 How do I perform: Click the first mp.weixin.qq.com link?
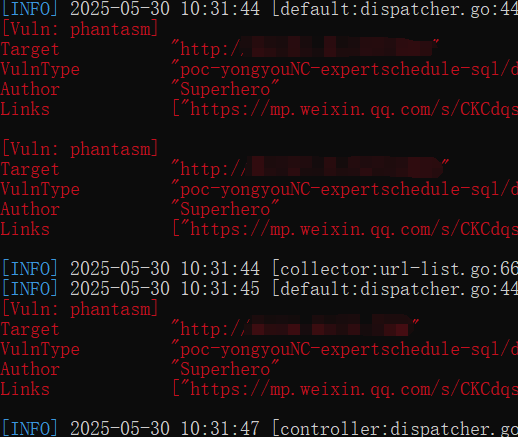[345, 110]
